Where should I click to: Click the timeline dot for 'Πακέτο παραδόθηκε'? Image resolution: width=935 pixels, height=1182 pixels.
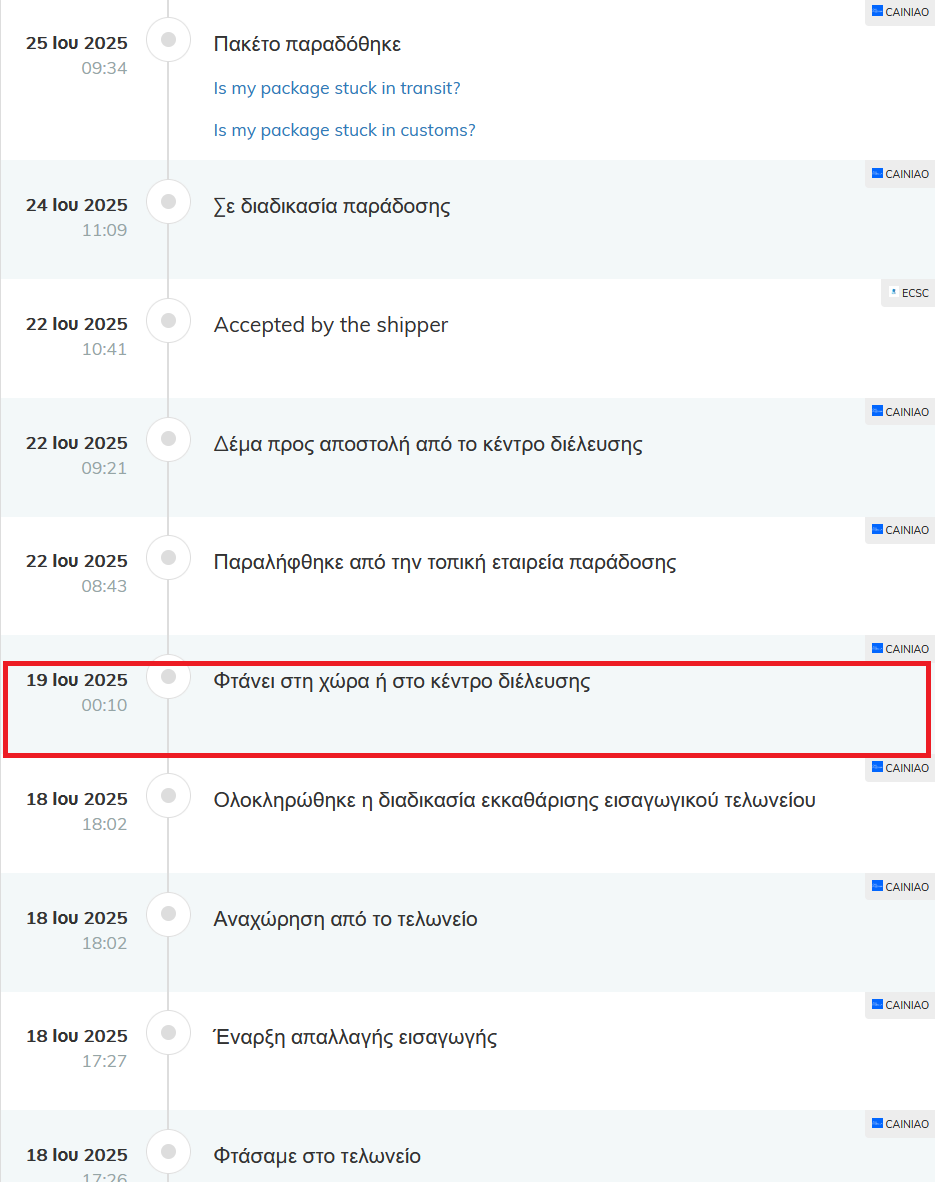(168, 39)
